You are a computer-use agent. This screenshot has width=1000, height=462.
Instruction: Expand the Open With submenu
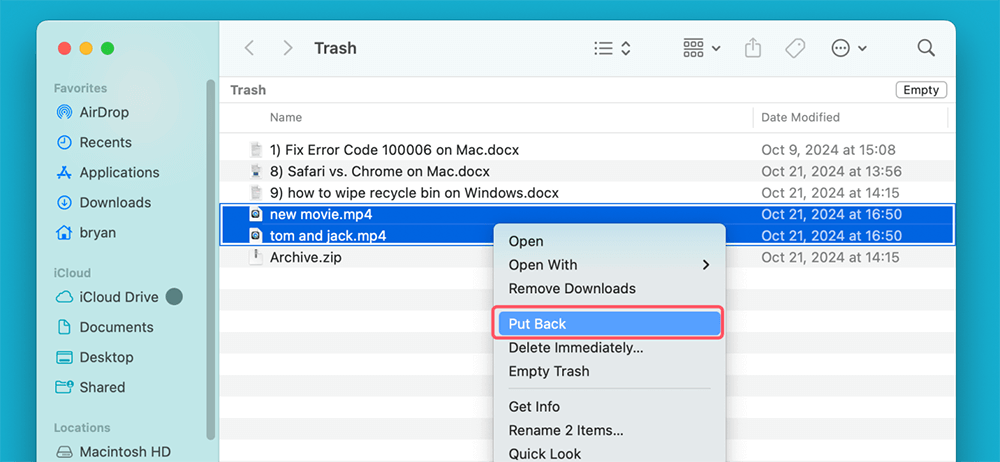coord(610,265)
